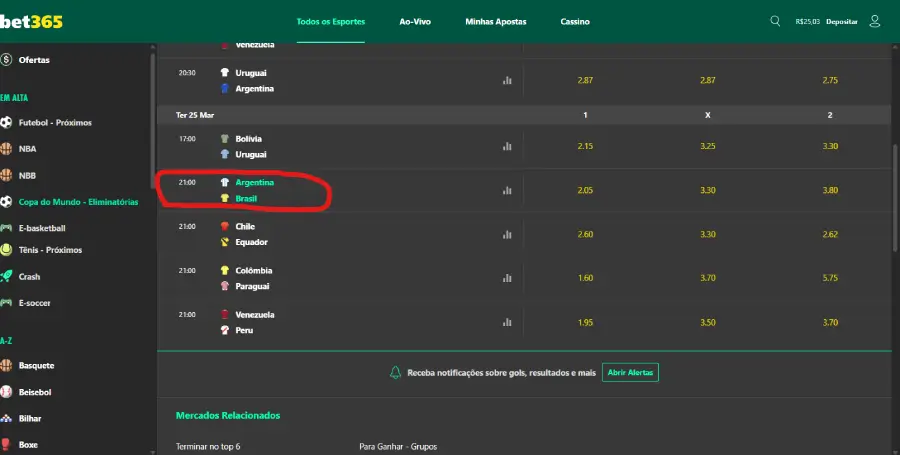Click the Colômbia team name
The width and height of the screenshot is (900, 455).
254,271
